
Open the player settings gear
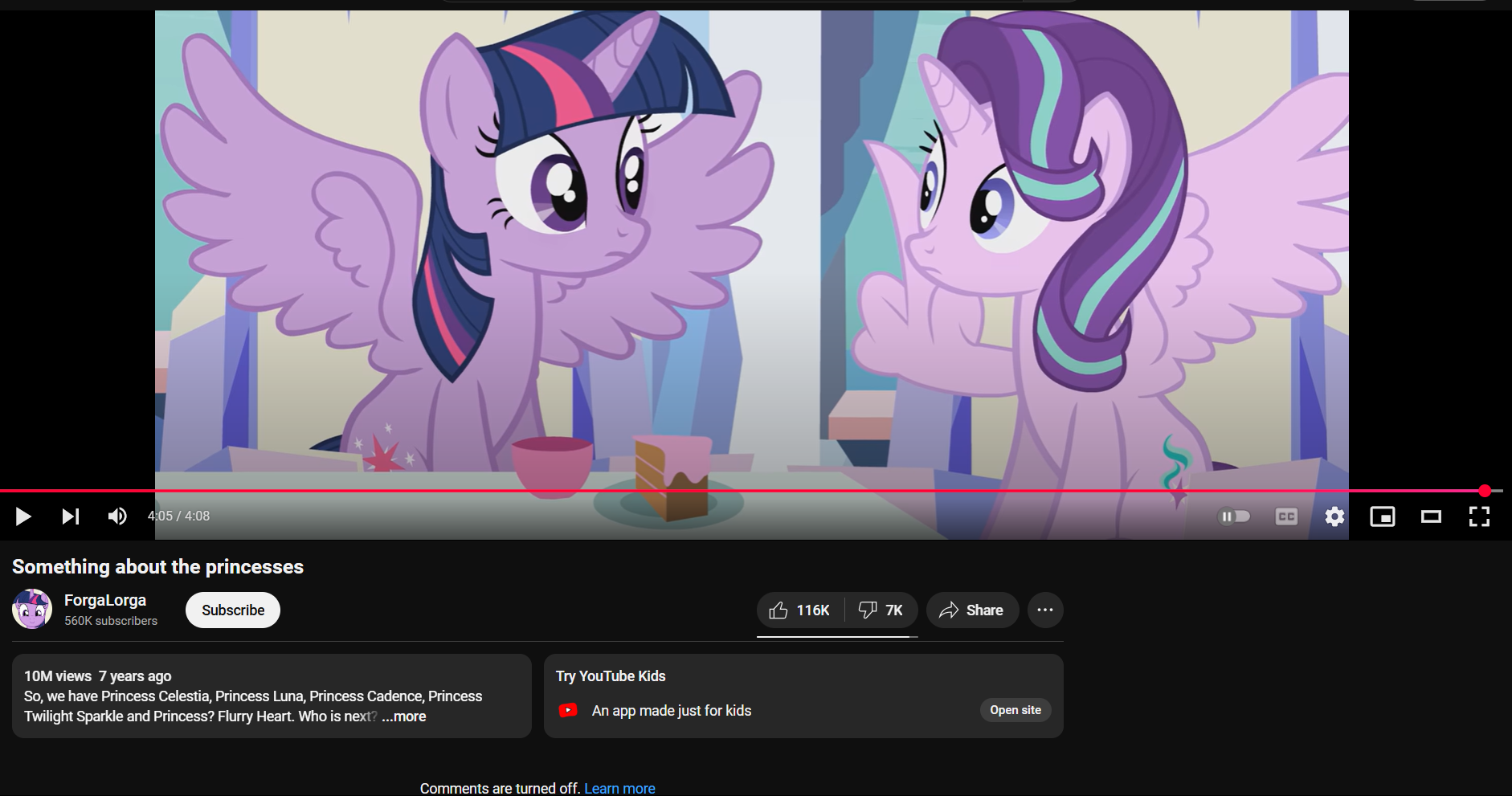pos(1334,516)
